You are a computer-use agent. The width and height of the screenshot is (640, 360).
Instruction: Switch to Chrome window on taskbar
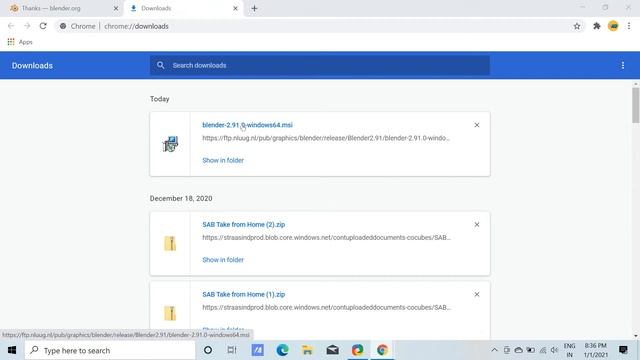(382, 350)
